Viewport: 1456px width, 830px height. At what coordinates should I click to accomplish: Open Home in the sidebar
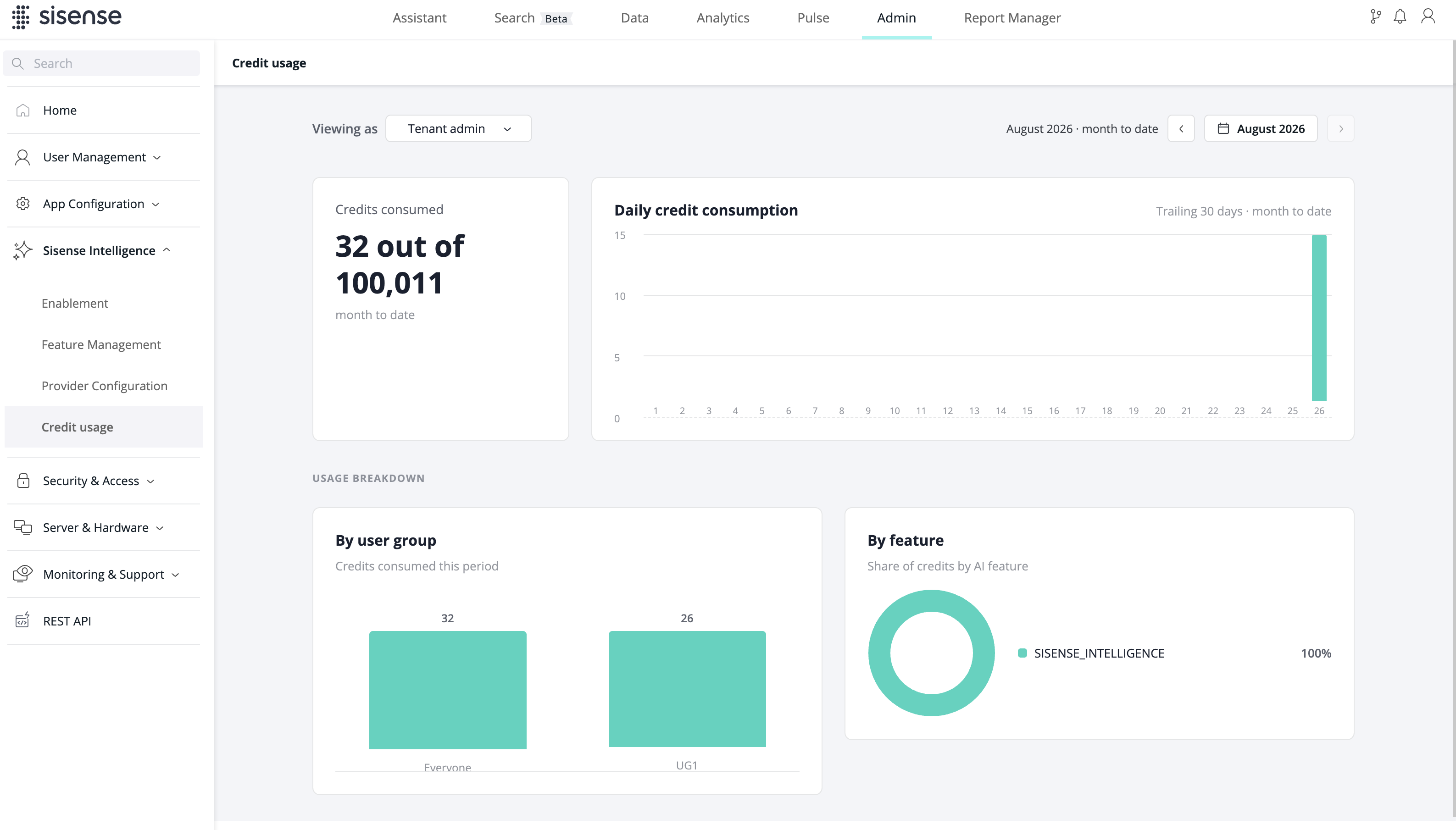click(103, 110)
